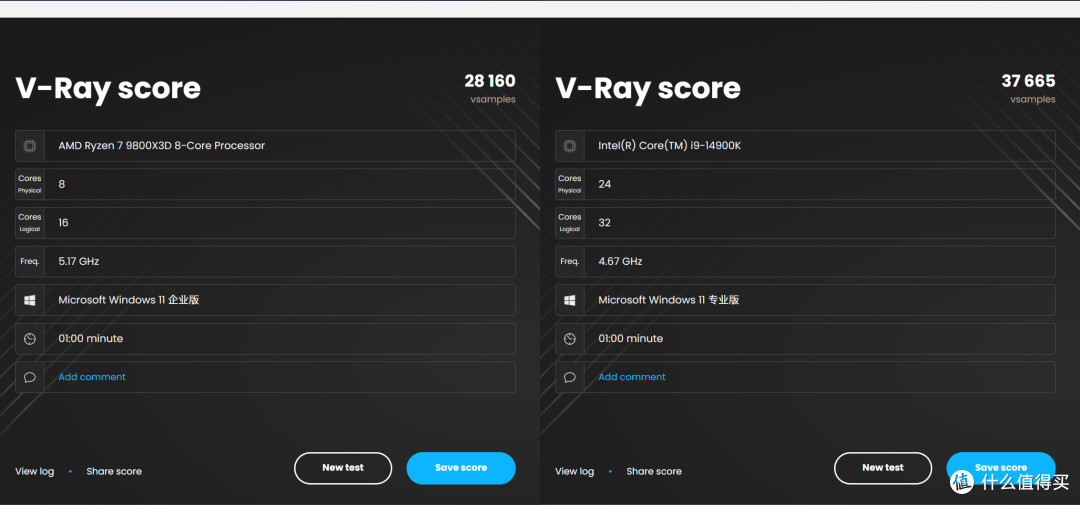Screen dimensions: 1080x505
Task: Click the 37 665 vsamples score value
Action: coord(1028,81)
